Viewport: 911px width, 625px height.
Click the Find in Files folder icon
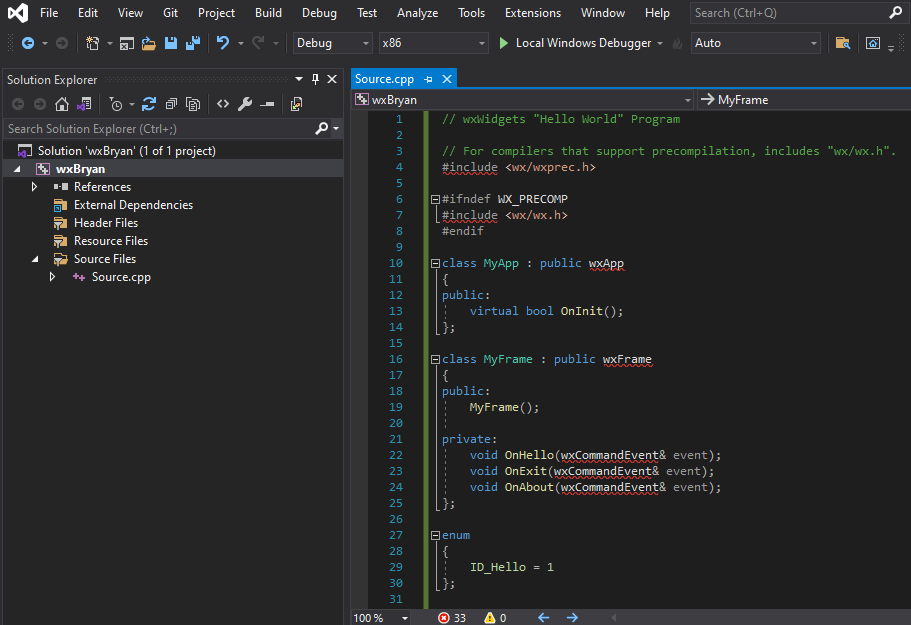coord(843,43)
